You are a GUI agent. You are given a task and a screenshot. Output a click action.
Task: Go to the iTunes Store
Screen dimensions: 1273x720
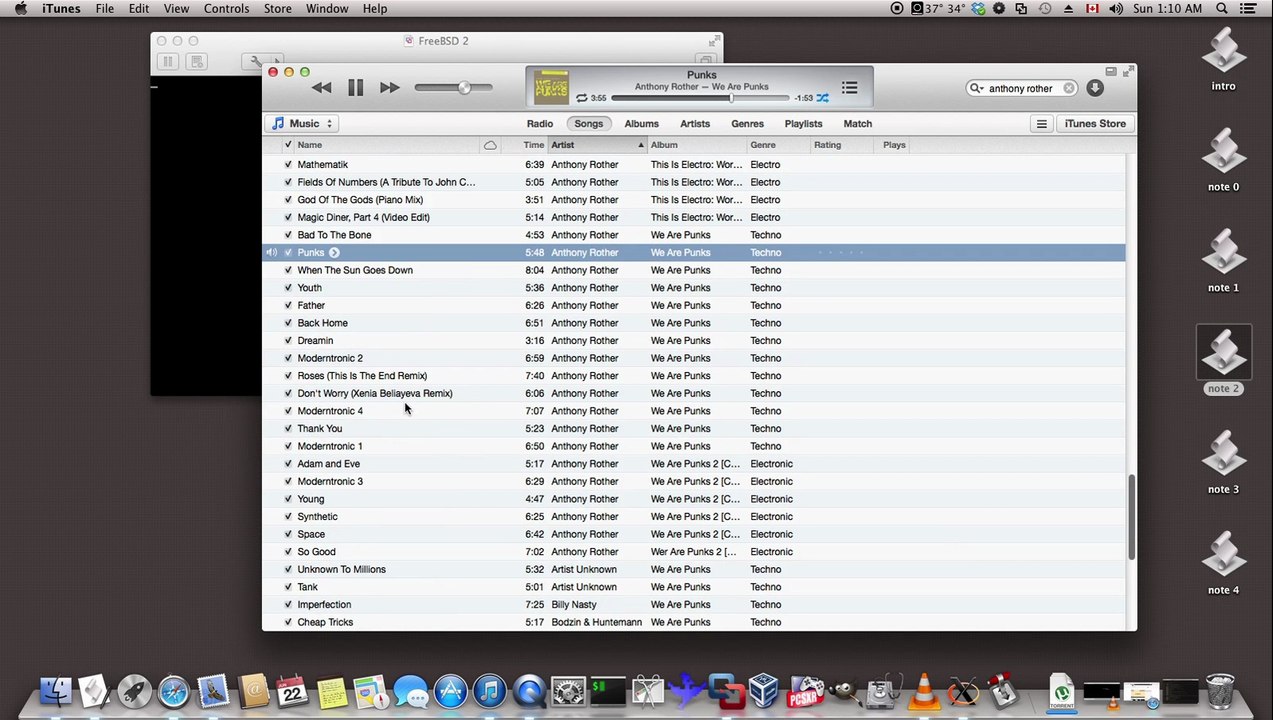coord(1095,124)
